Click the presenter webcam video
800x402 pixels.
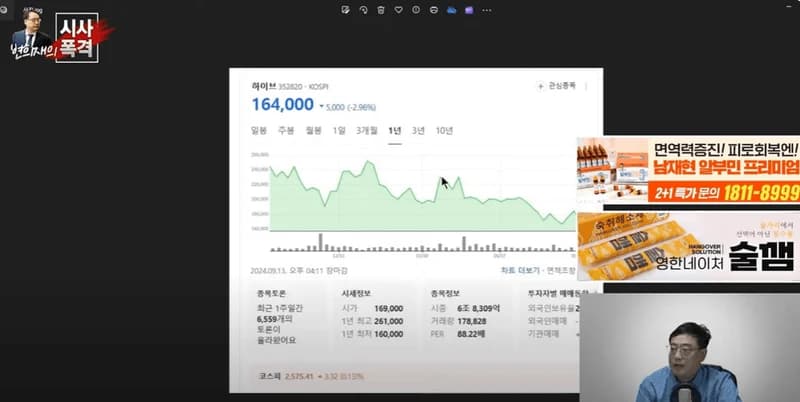tap(690, 347)
